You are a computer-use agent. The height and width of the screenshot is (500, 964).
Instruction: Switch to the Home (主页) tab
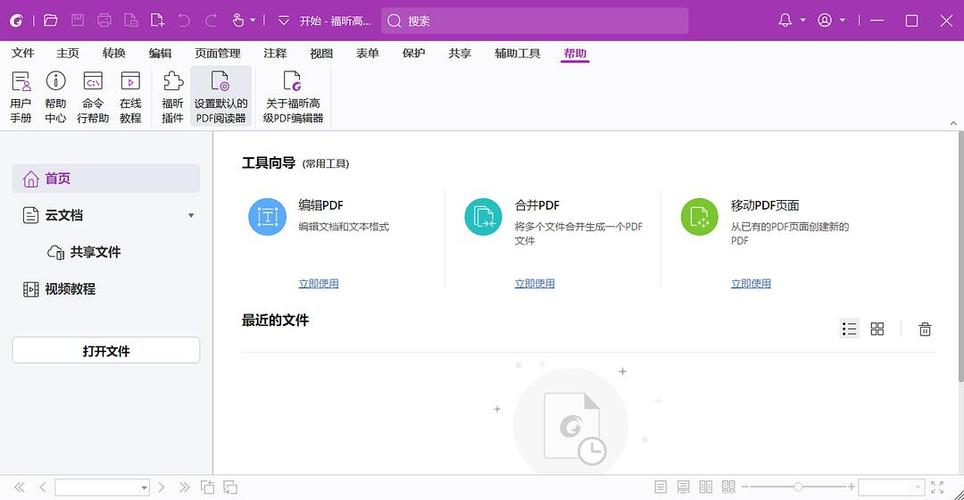coord(68,54)
